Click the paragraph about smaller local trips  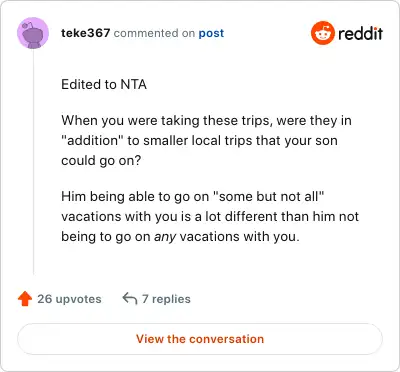(x=206, y=140)
